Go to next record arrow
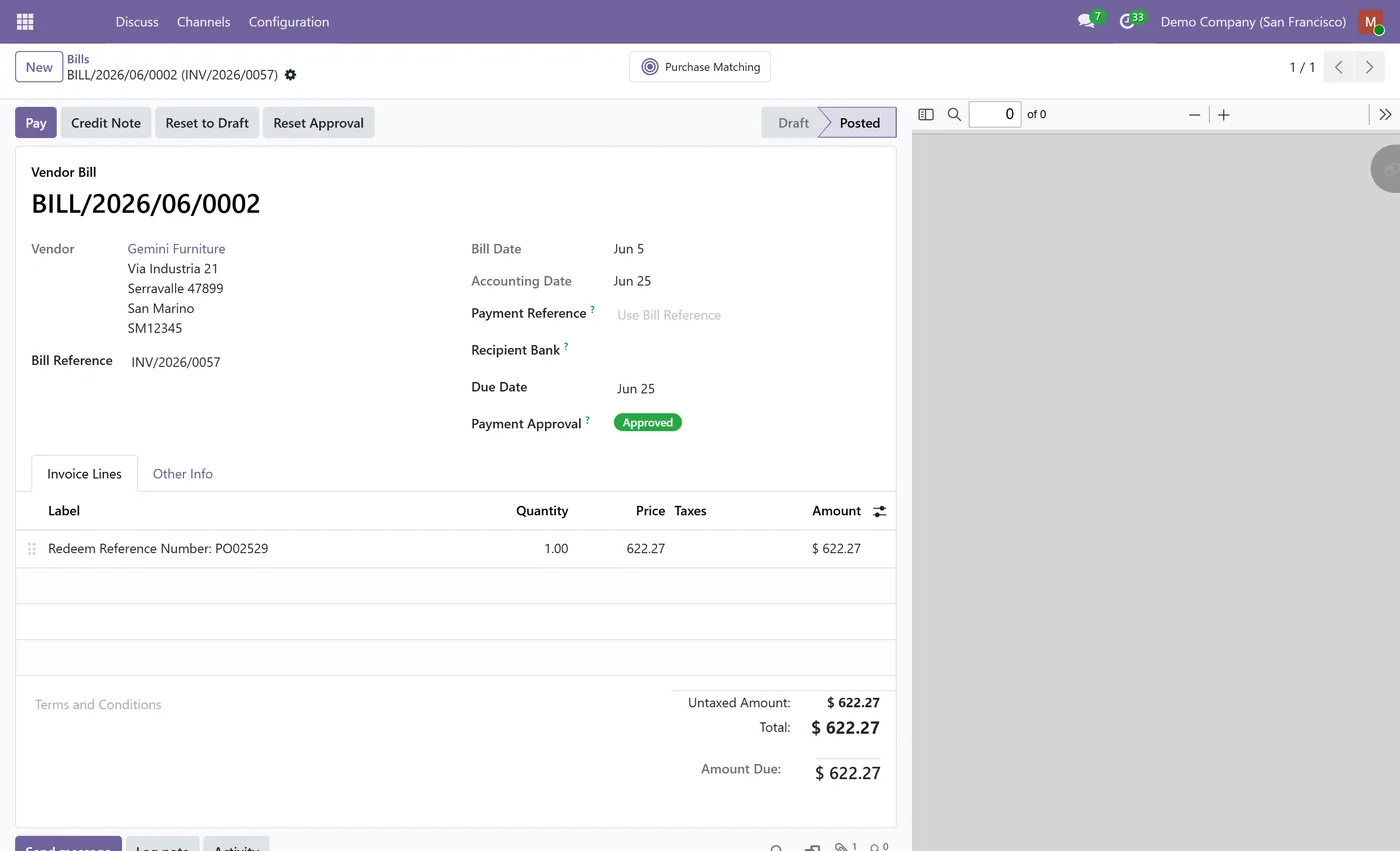 click(1369, 67)
